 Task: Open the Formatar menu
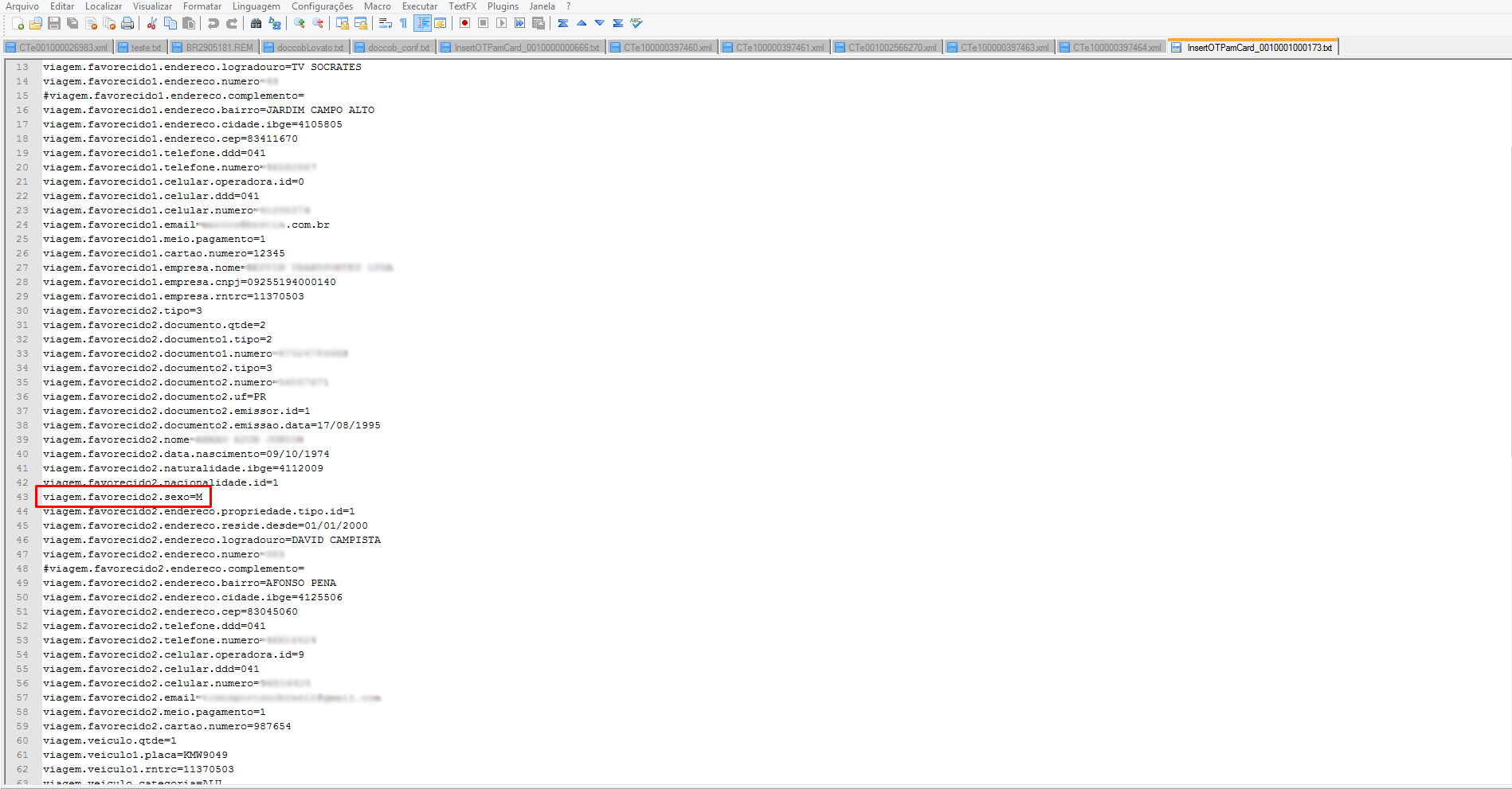tap(202, 6)
